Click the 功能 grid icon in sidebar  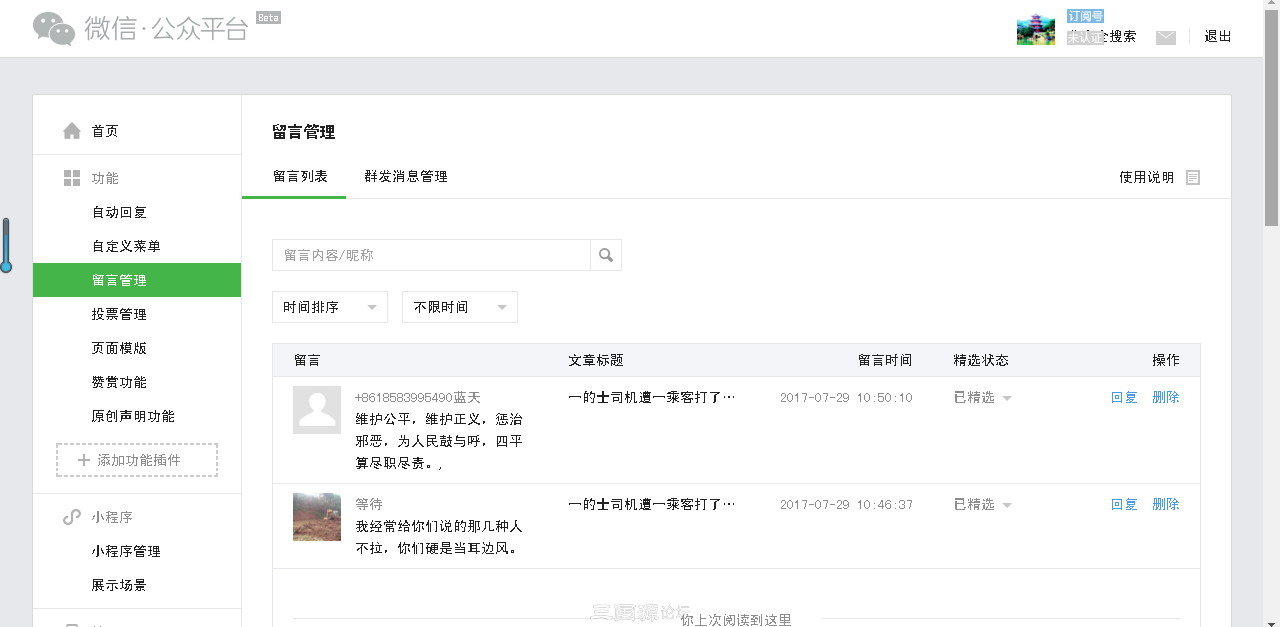click(x=72, y=178)
